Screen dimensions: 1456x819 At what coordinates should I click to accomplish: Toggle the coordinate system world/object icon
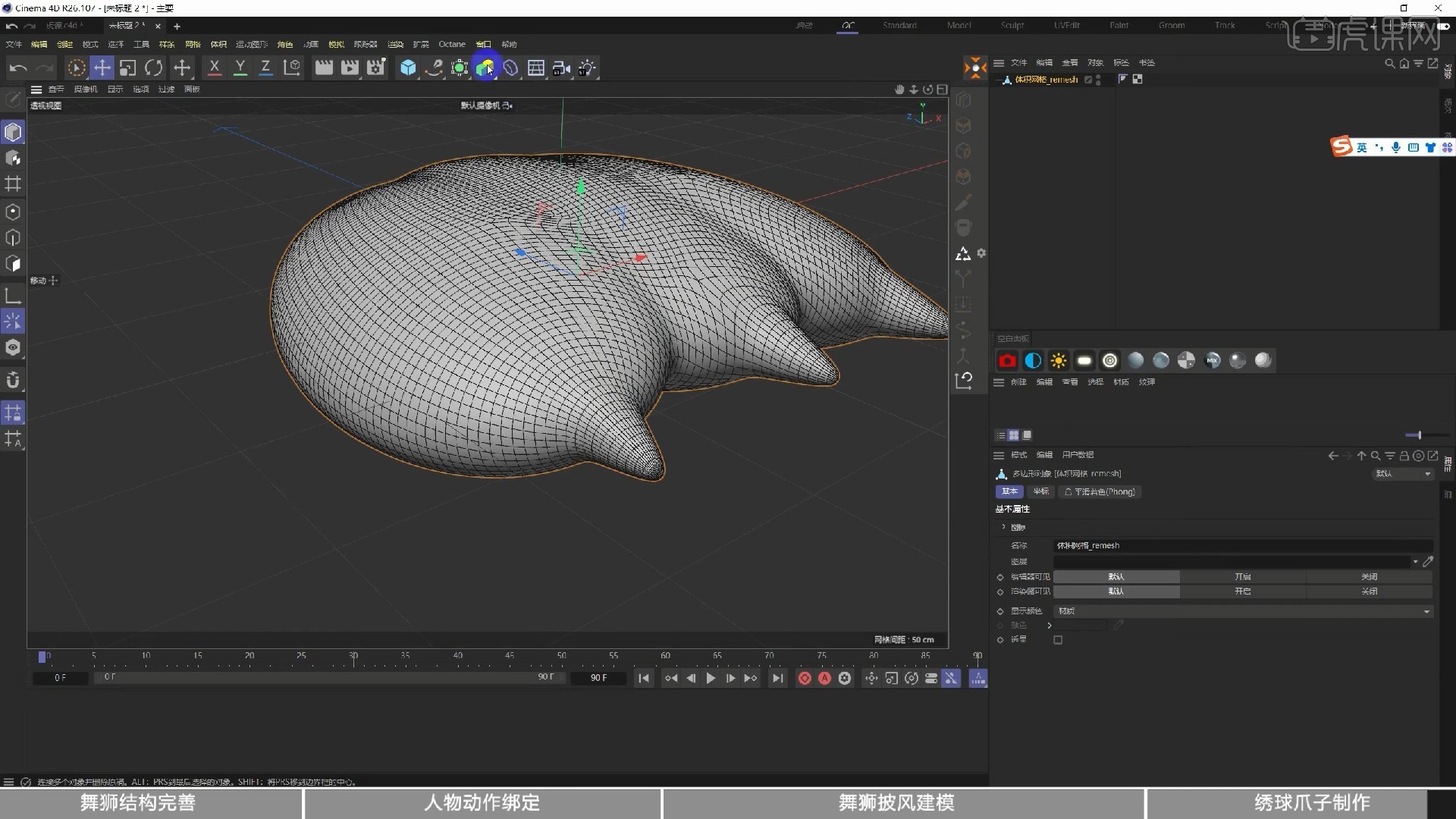tap(291, 67)
